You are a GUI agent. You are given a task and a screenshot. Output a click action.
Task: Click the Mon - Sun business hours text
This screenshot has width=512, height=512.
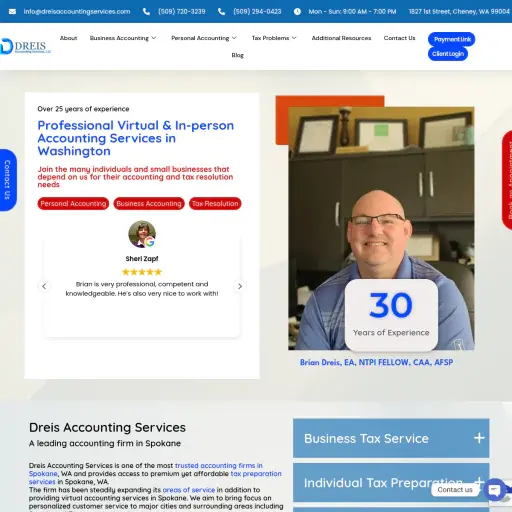352,12
